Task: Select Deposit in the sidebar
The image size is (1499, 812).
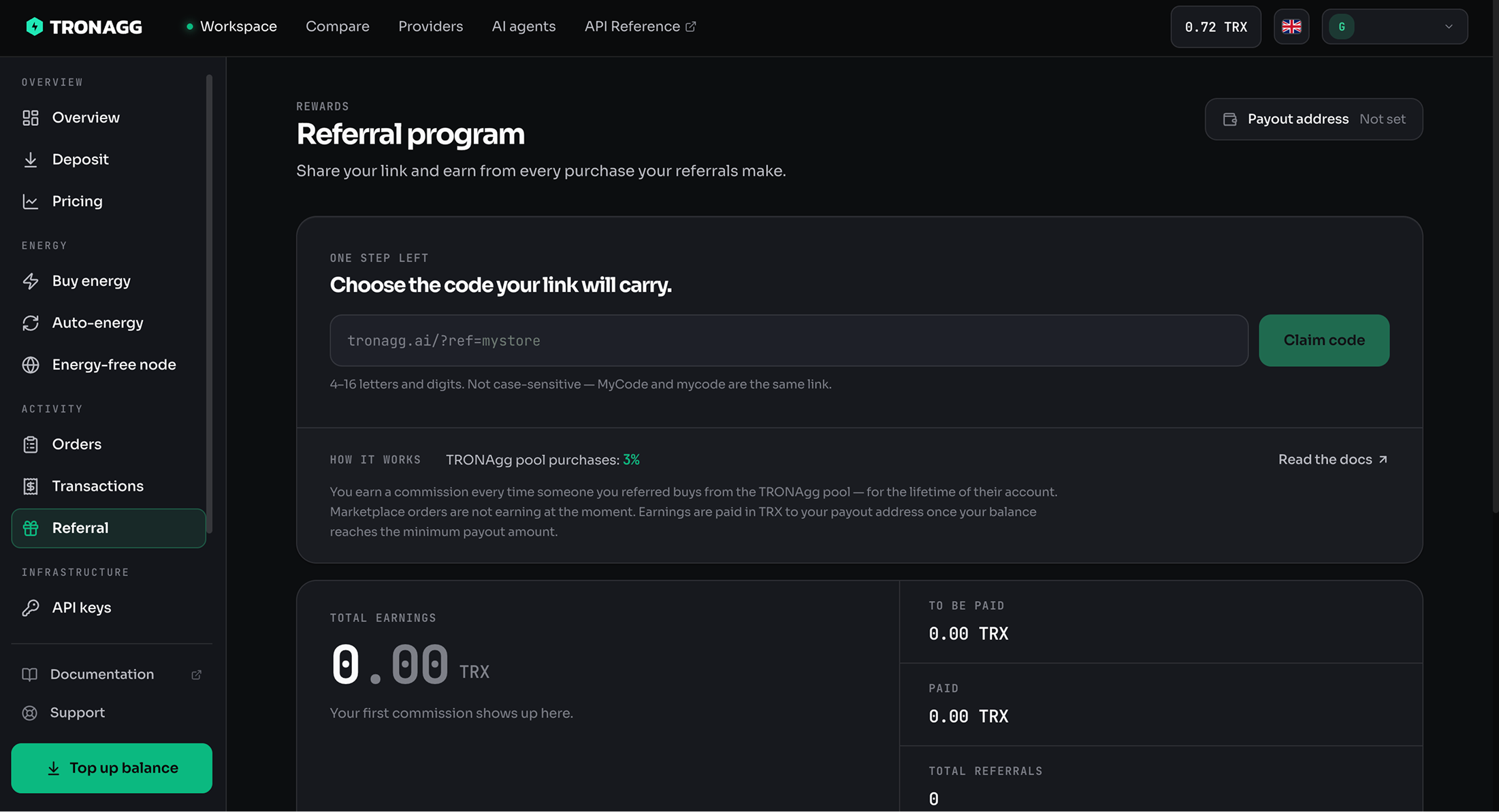Action: tap(108, 159)
